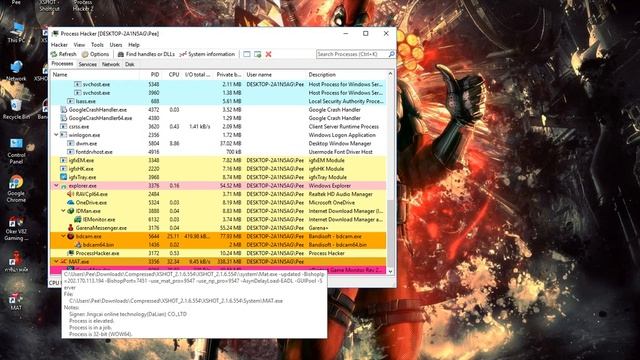Open the Control Panel desktop icon
The height and width of the screenshot is (360, 640).
pyautogui.click(x=16, y=151)
